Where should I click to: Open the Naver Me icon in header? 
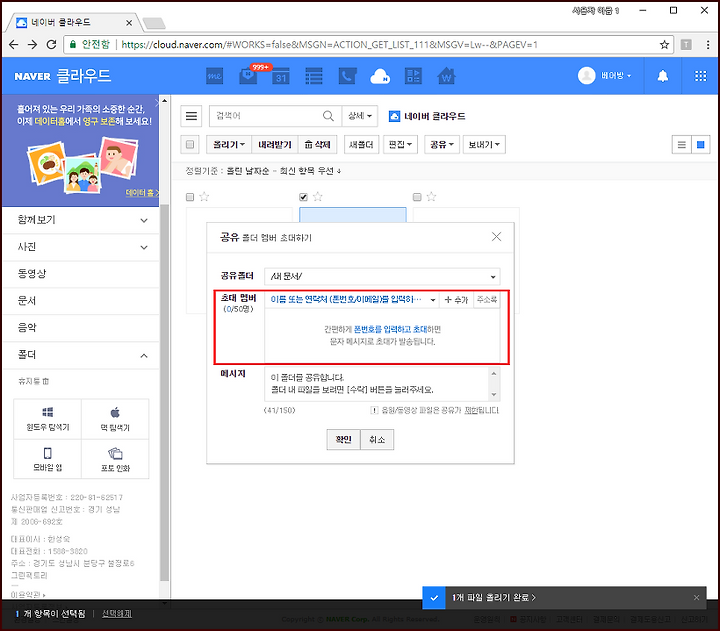[x=214, y=76]
